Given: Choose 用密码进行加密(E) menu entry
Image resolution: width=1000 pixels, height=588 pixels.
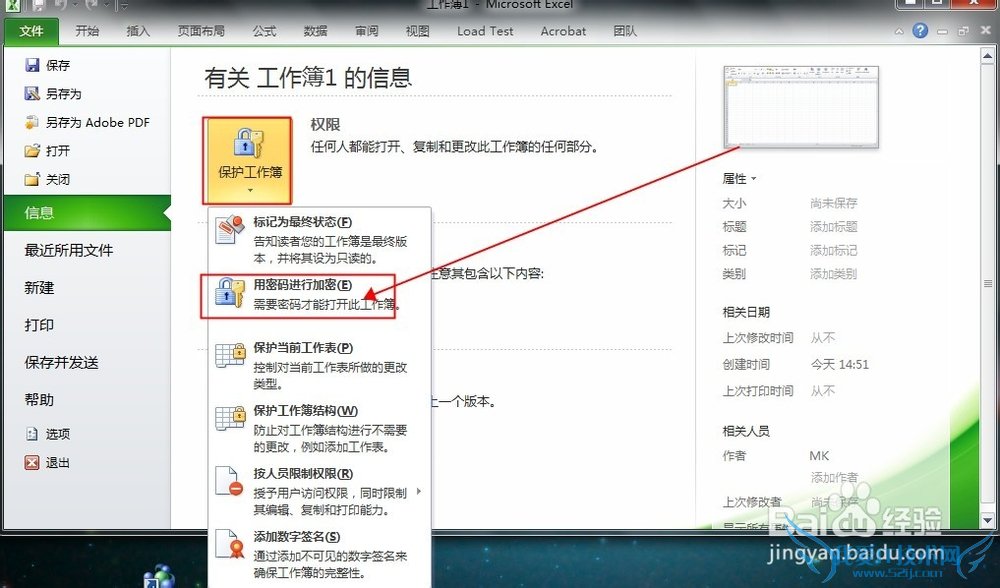Looking at the screenshot, I should click(x=320, y=295).
